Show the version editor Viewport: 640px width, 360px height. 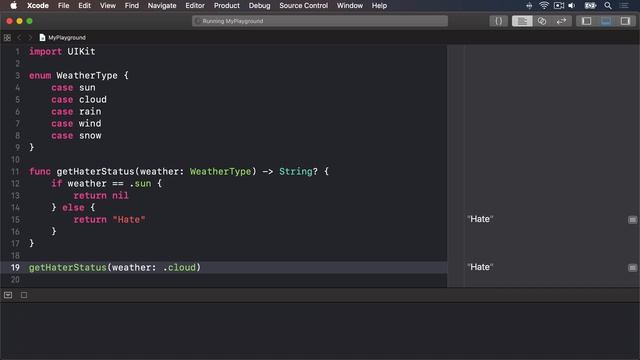[x=561, y=21]
